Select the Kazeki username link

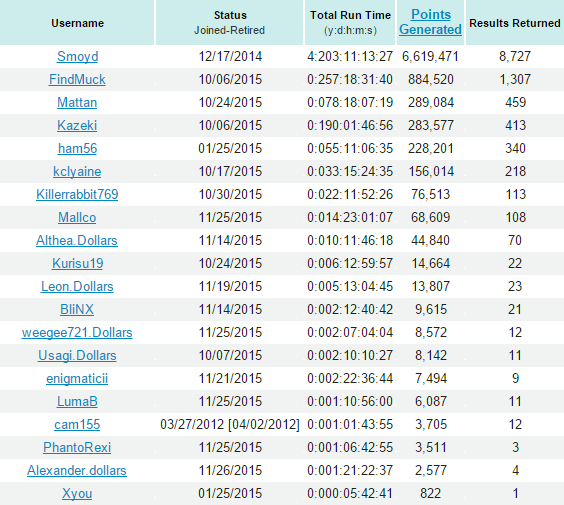click(77, 126)
